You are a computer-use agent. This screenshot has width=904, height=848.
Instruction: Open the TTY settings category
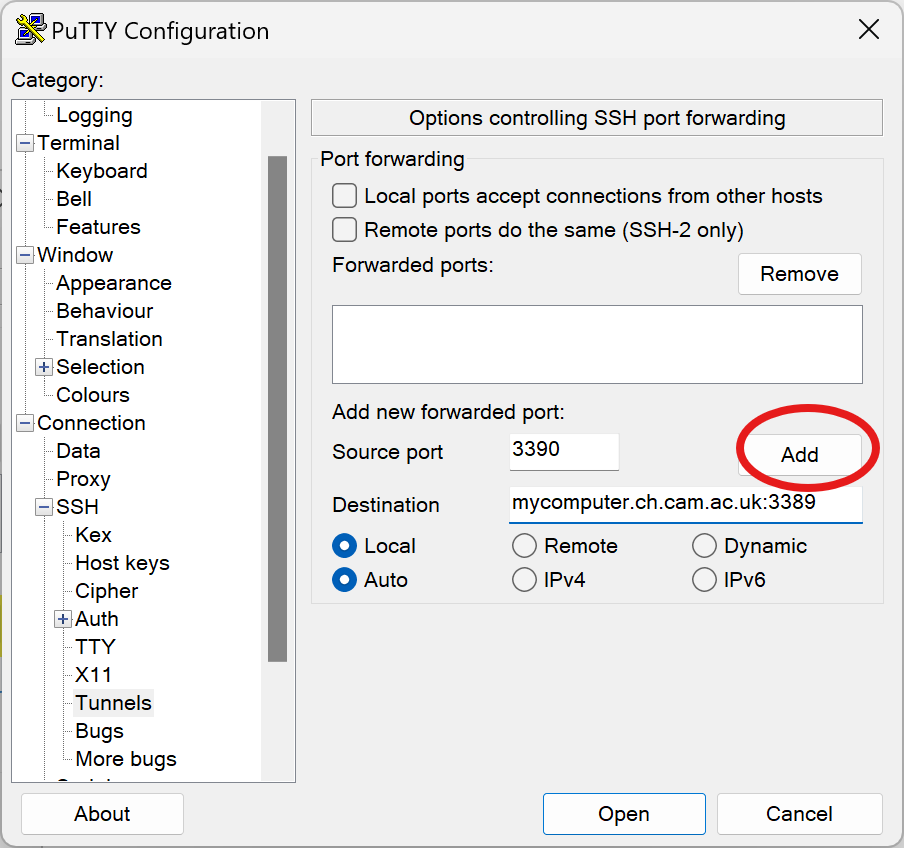96,647
